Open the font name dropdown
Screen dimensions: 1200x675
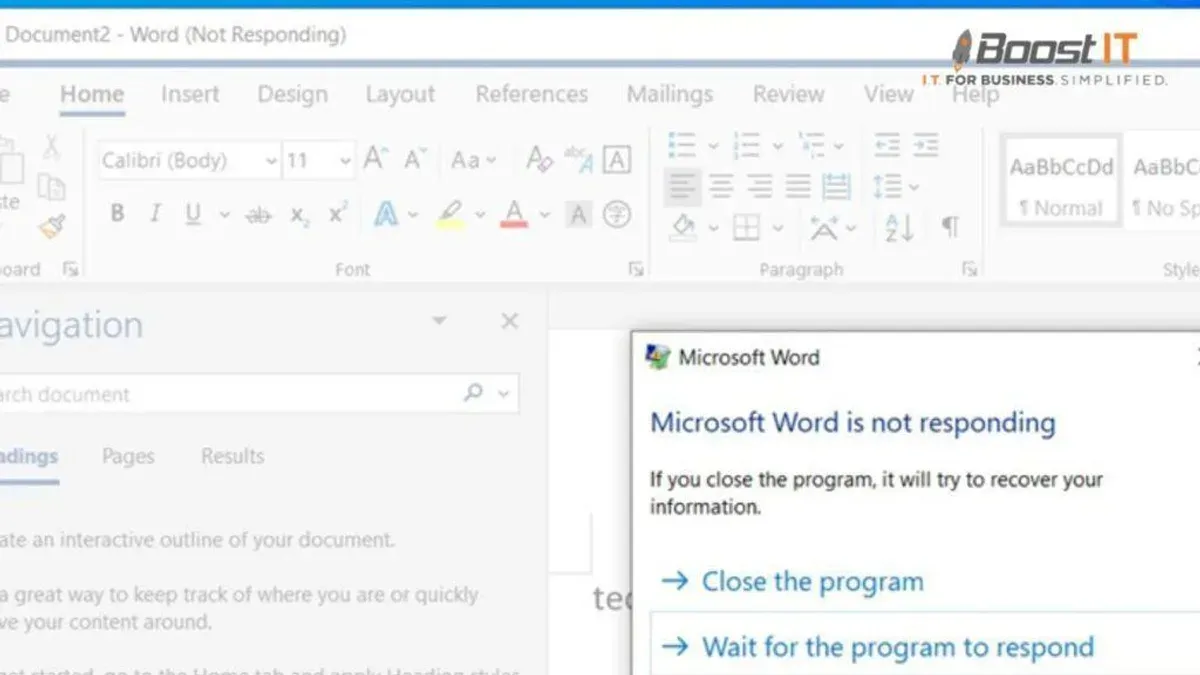point(271,161)
